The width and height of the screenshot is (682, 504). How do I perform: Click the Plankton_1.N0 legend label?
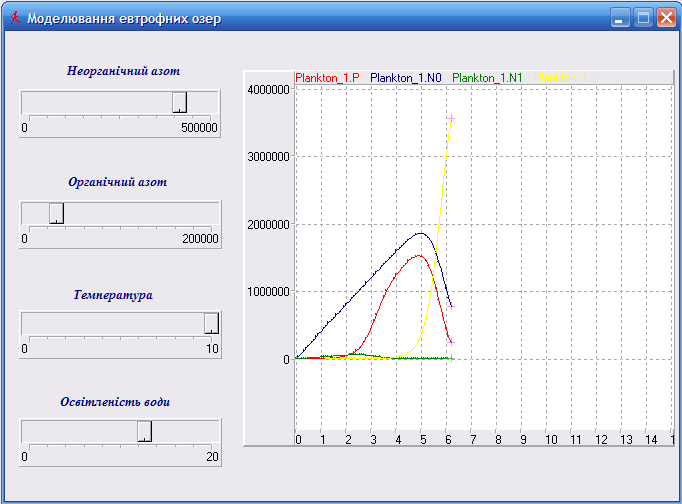click(x=406, y=78)
